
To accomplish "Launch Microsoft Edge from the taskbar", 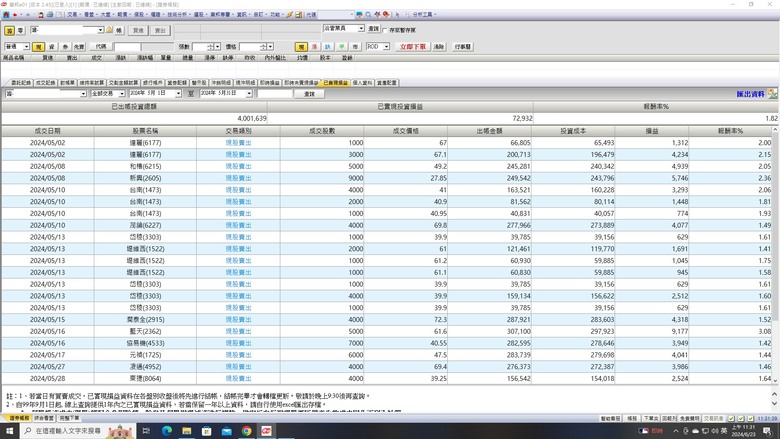I will coord(167,431).
